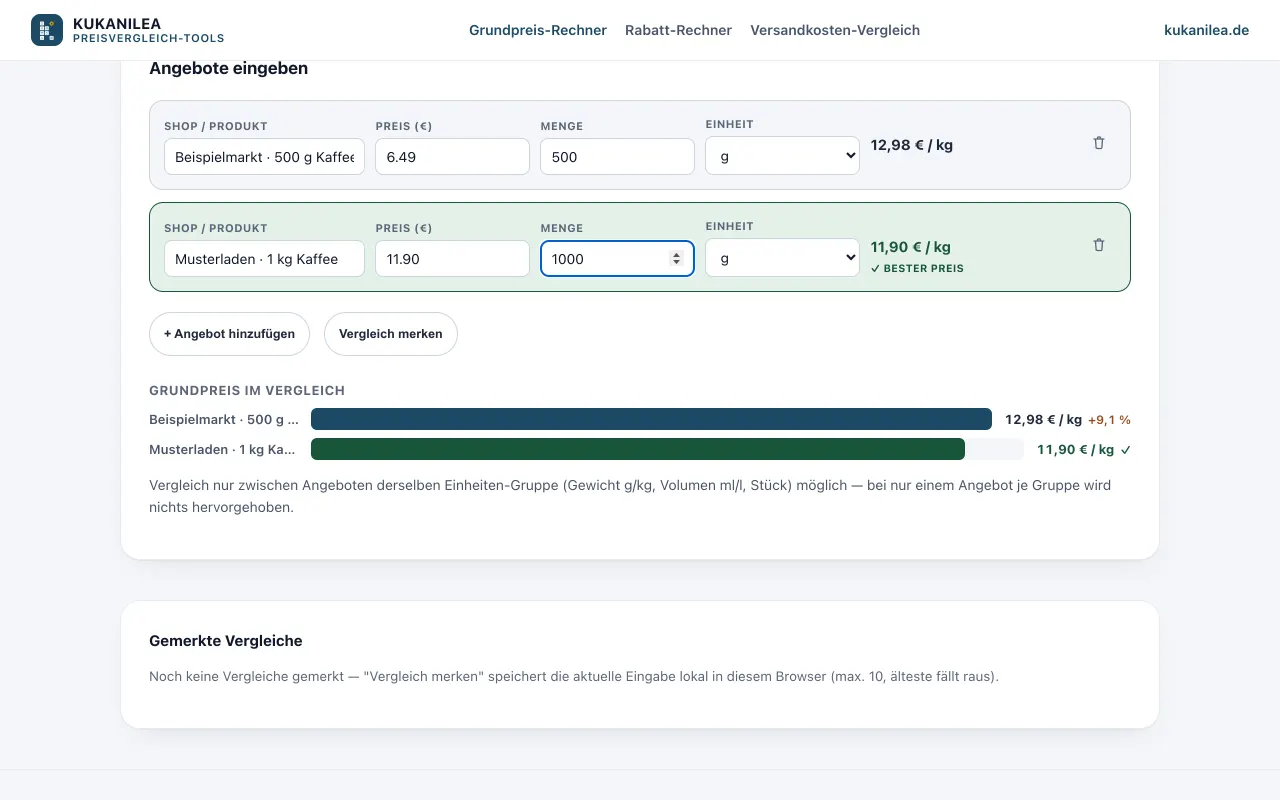Click the blue Beispielmarkt price bar

[651, 420]
